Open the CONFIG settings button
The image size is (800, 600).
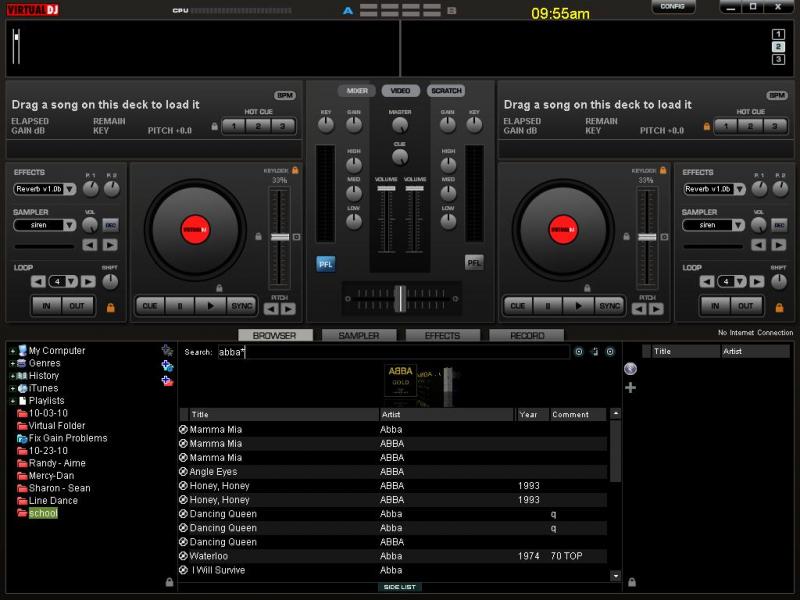[x=673, y=7]
